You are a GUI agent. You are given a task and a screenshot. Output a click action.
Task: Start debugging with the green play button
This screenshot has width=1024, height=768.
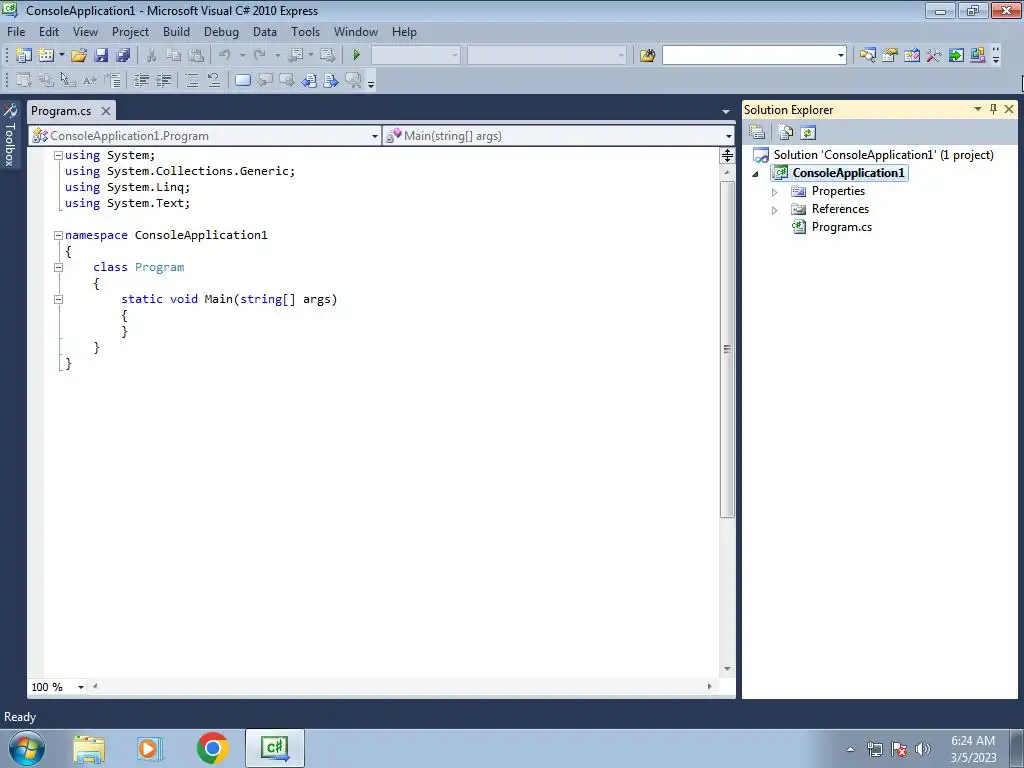click(357, 56)
